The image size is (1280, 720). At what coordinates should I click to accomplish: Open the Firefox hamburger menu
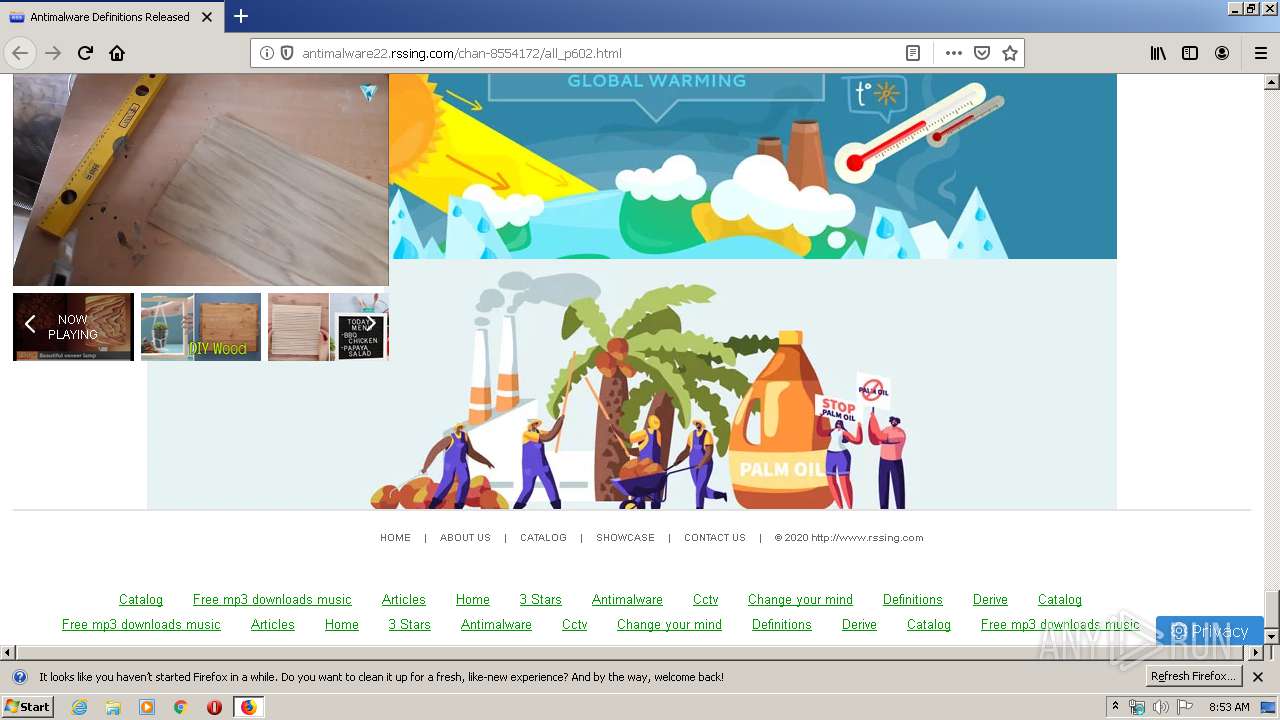(x=1260, y=53)
